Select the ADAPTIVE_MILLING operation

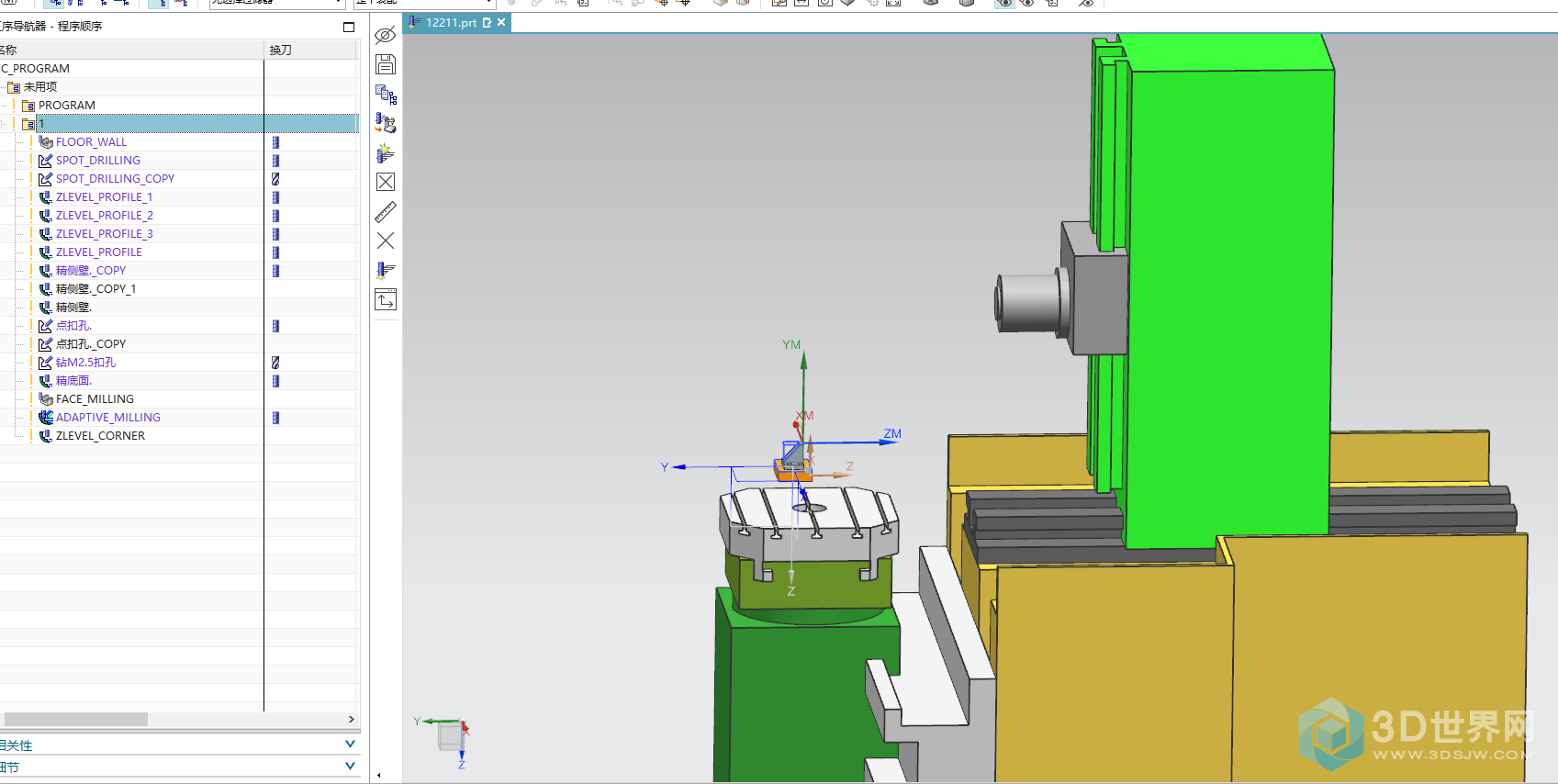[x=108, y=418]
